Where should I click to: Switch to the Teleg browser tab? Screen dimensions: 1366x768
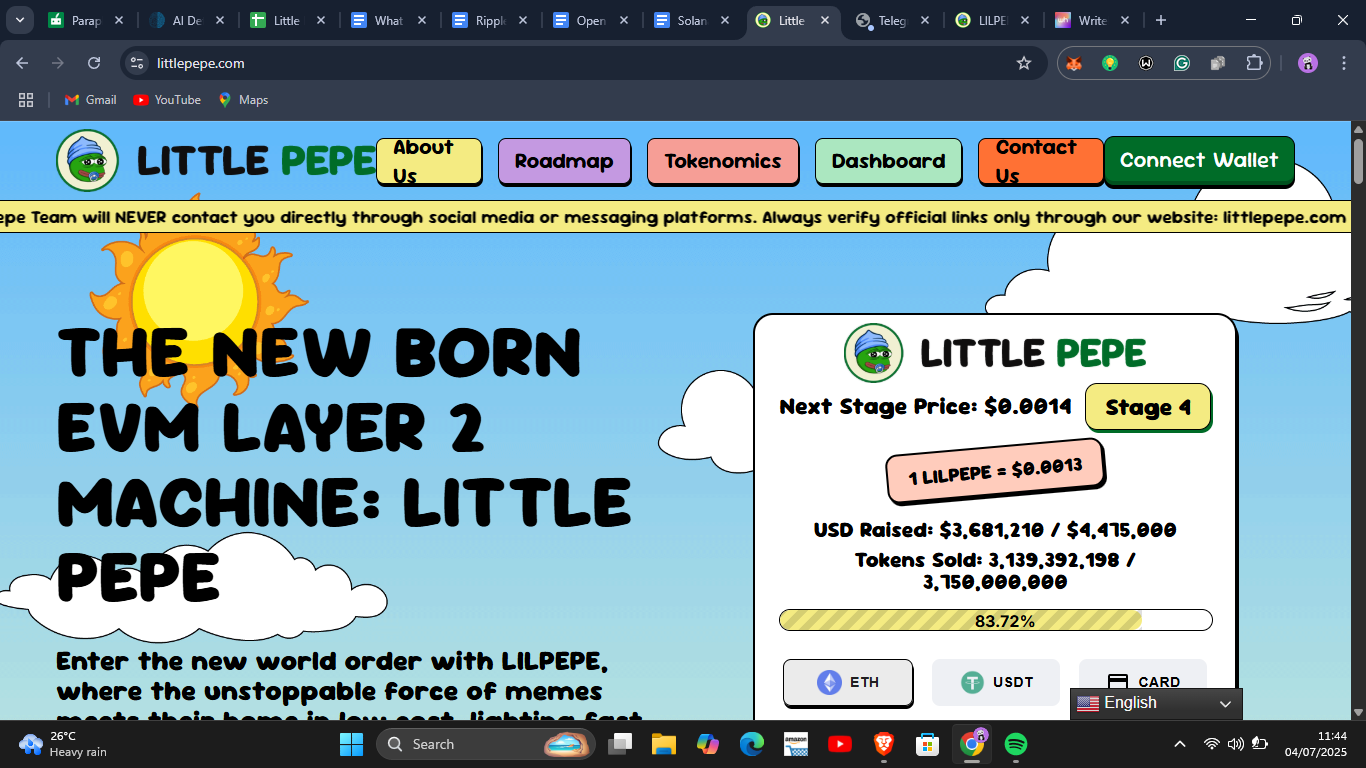893,20
